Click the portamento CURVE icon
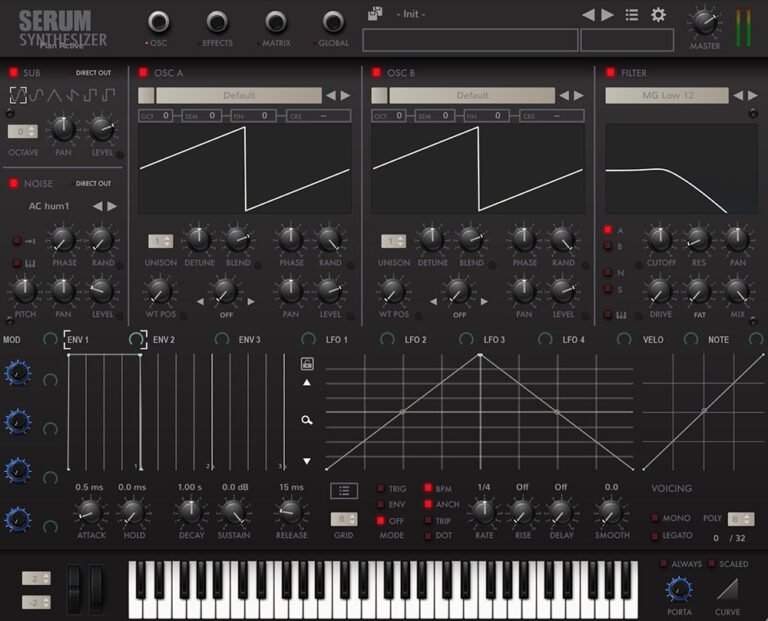Image resolution: width=768 pixels, height=621 pixels. (727, 589)
